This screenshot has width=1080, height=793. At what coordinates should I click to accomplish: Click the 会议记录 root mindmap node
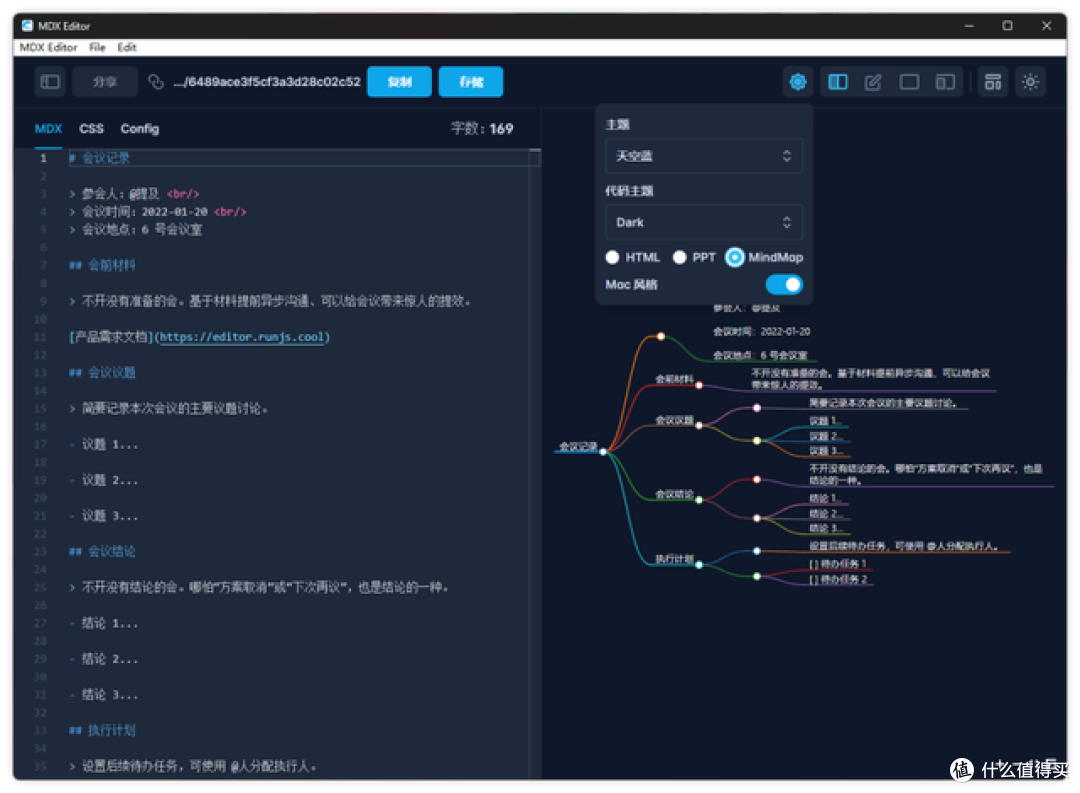coord(578,446)
